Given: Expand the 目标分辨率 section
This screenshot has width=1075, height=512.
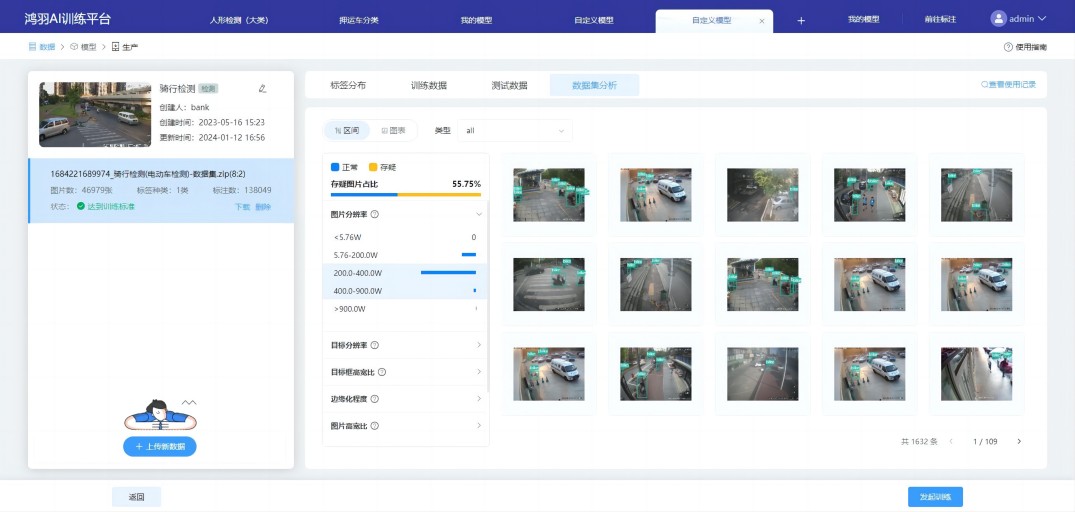Looking at the screenshot, I should pos(479,345).
